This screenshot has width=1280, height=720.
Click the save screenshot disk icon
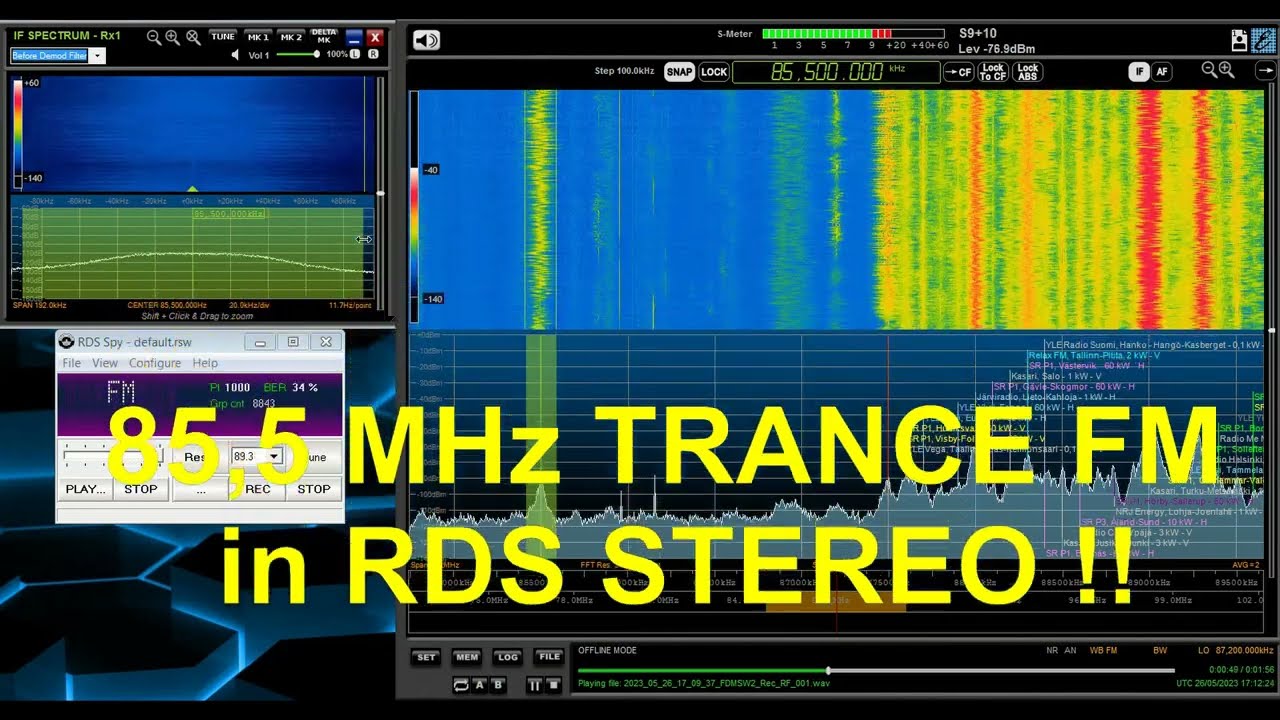pyautogui.click(x=1239, y=40)
